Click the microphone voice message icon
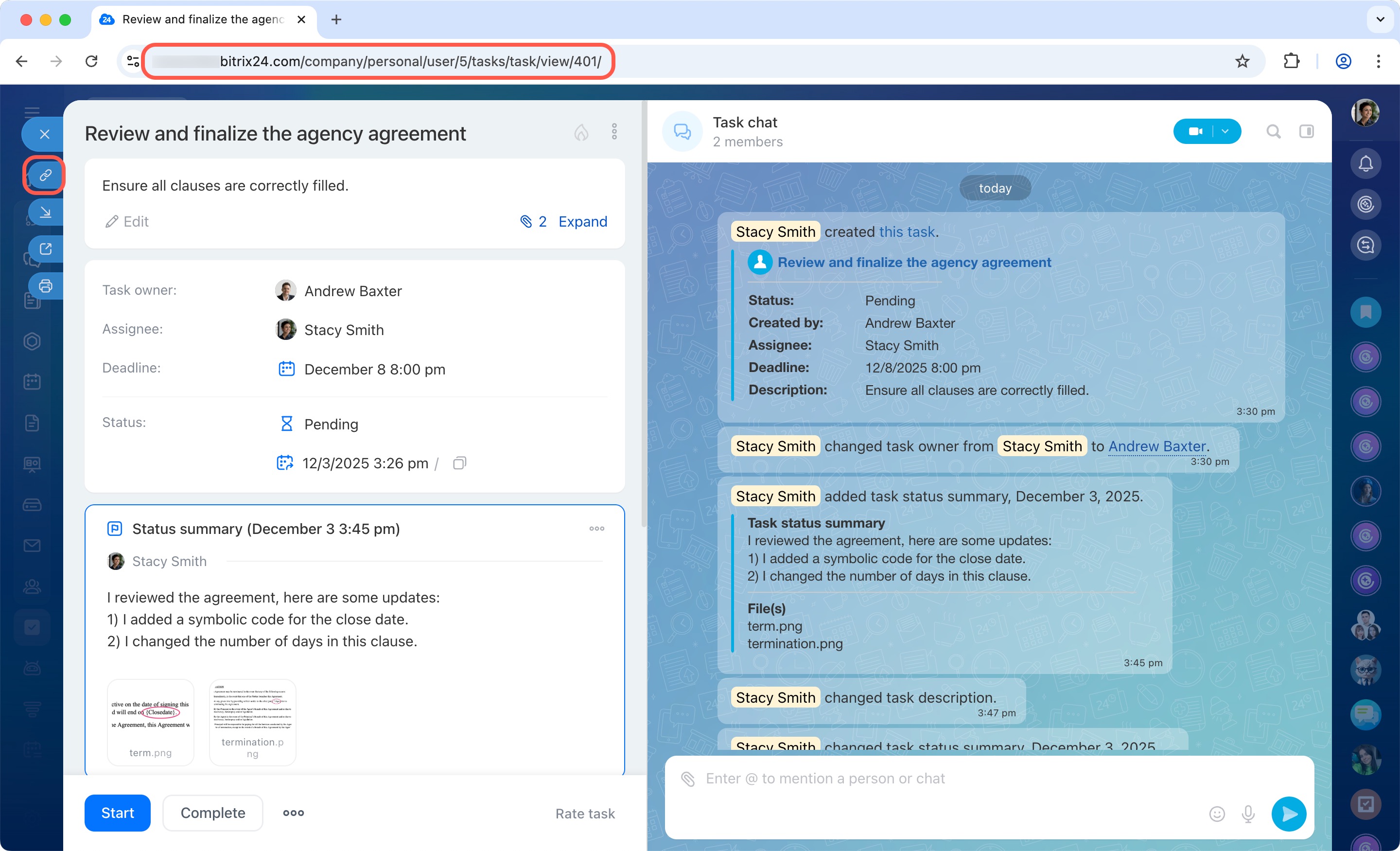The width and height of the screenshot is (1400, 851). coord(1248,814)
